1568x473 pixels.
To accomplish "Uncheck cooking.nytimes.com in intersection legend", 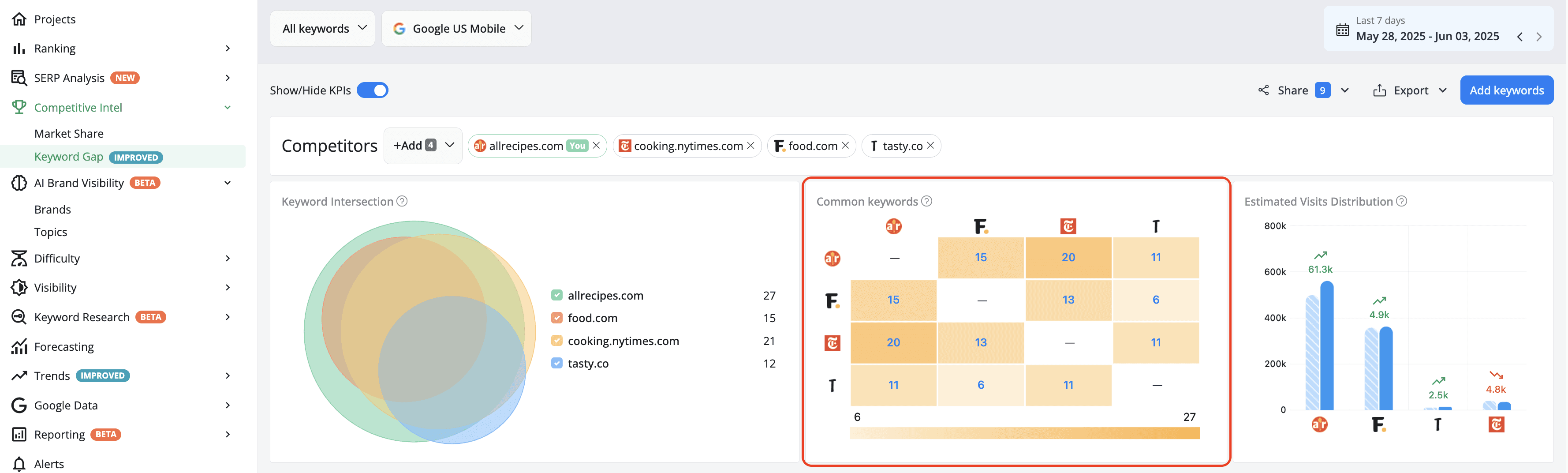I will (556, 341).
